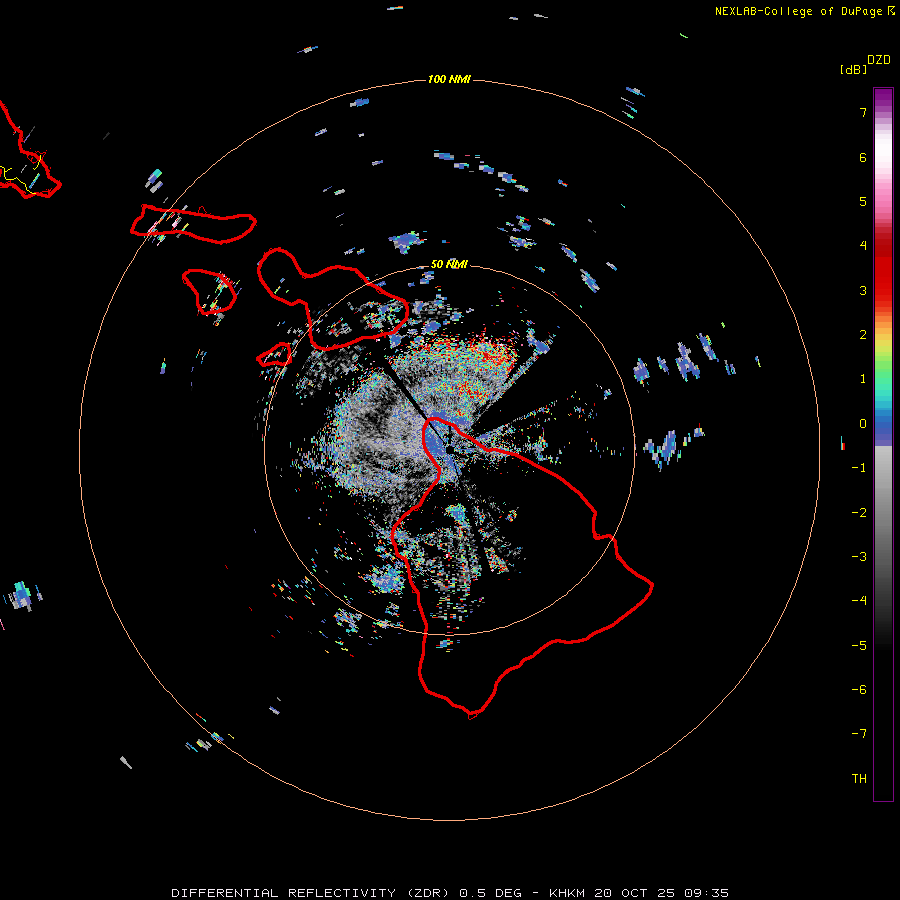Click the 7 value on the ZDR scale
The width and height of the screenshot is (900, 900).
click(863, 112)
